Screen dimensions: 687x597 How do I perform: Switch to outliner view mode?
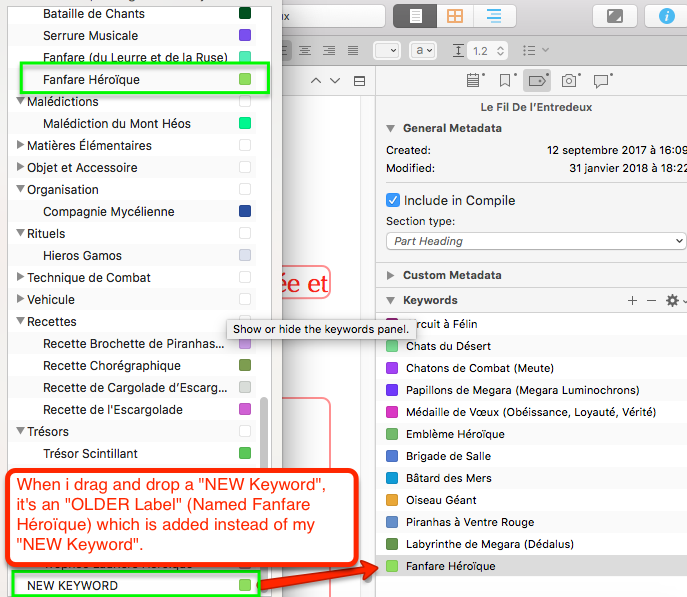pyautogui.click(x=493, y=16)
